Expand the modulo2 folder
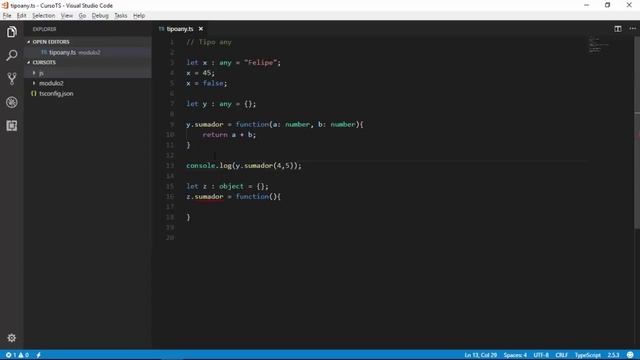This screenshot has width=640, height=360. (34, 83)
